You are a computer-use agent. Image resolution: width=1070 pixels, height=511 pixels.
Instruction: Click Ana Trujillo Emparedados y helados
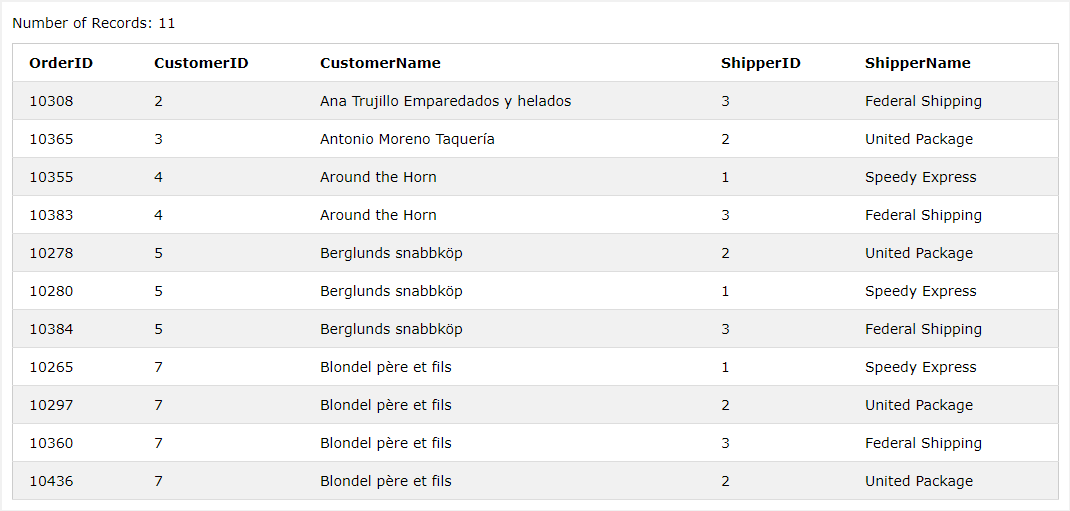[x=445, y=101]
